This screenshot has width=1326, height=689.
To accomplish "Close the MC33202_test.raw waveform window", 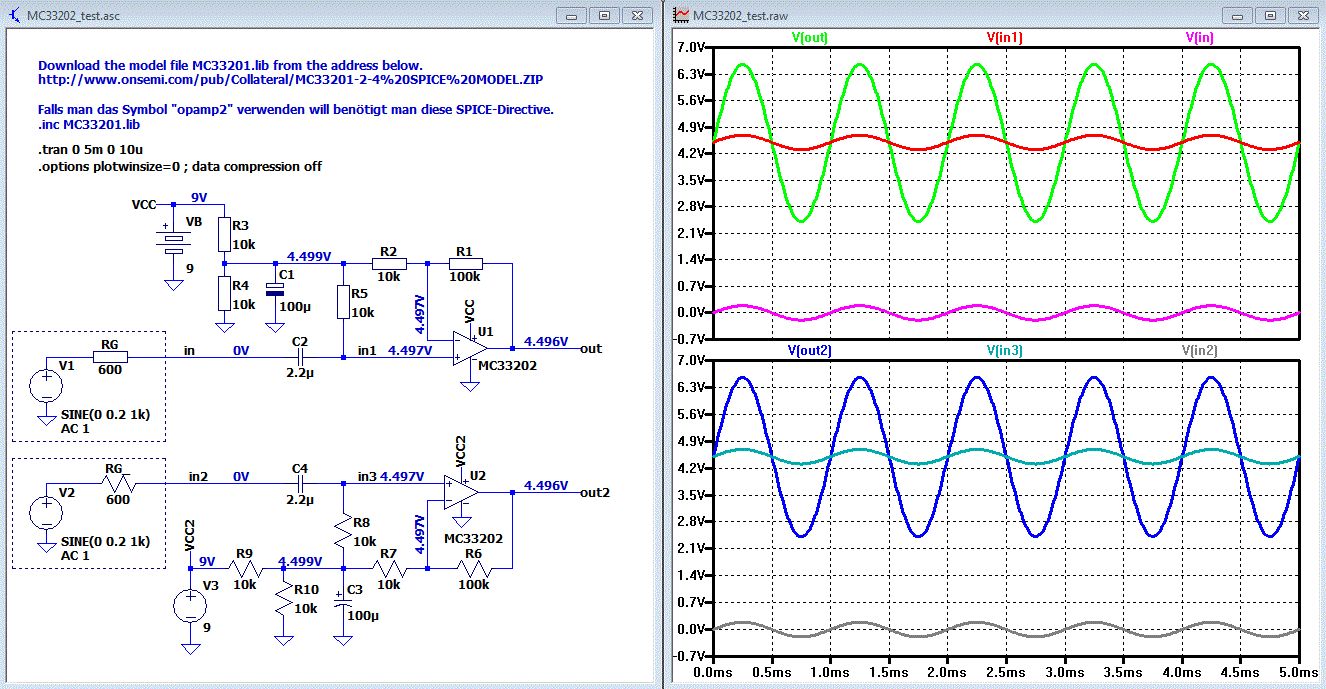I will pyautogui.click(x=1301, y=16).
